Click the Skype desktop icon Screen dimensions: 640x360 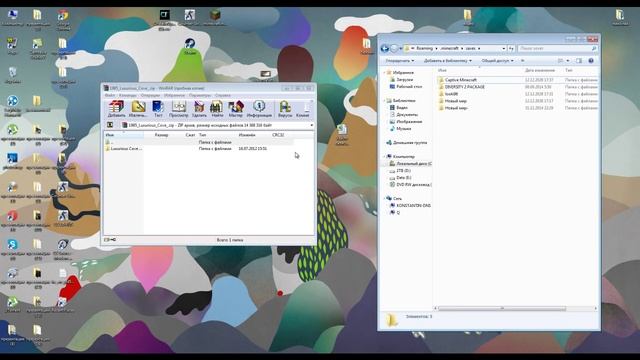[x=12, y=249]
